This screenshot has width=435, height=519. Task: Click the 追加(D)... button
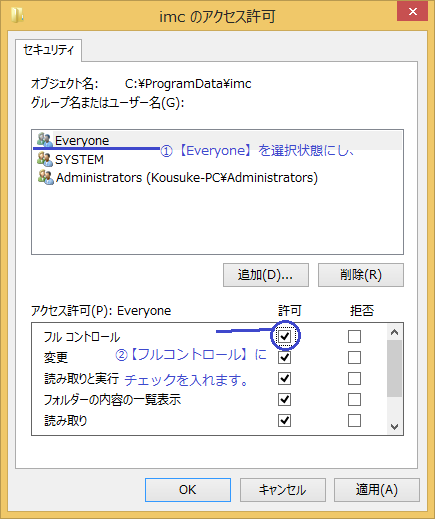pos(266,275)
